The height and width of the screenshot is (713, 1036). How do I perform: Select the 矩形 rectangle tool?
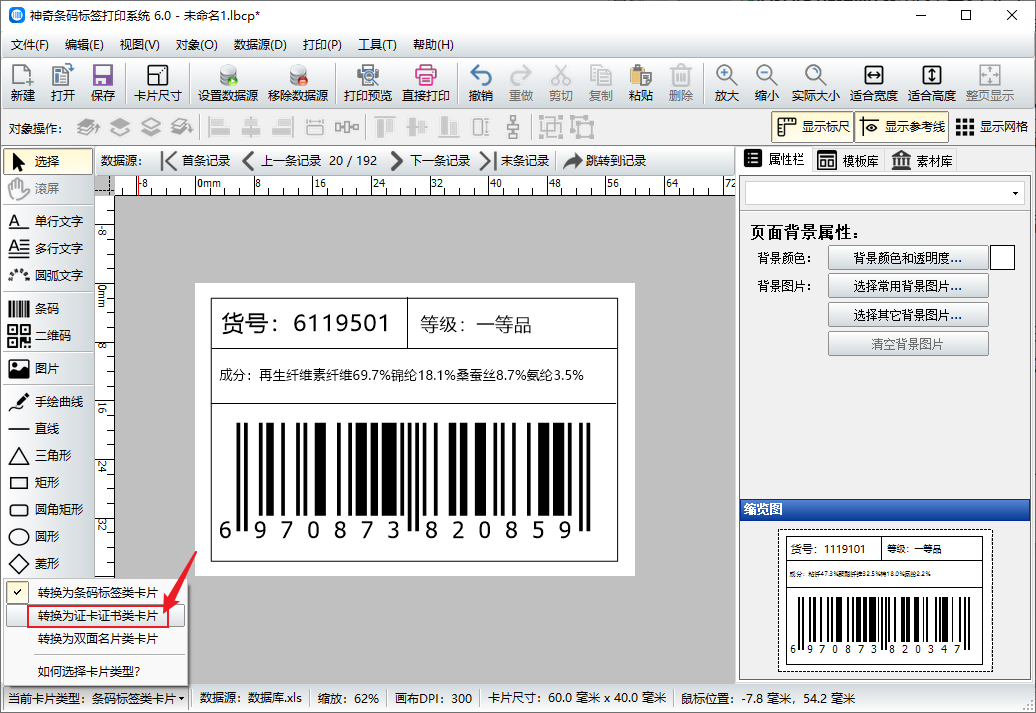pos(47,482)
